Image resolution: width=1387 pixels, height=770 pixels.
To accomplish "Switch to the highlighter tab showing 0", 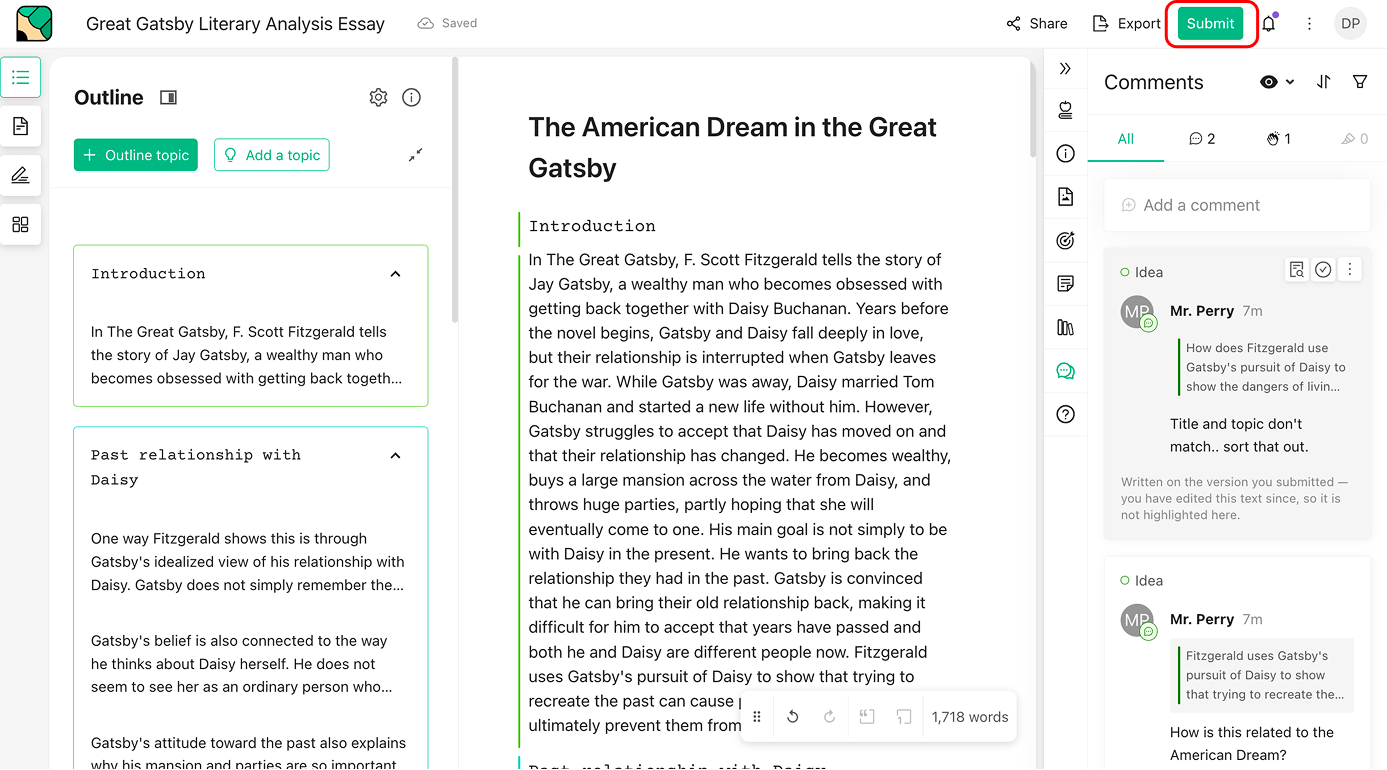I will point(1354,139).
